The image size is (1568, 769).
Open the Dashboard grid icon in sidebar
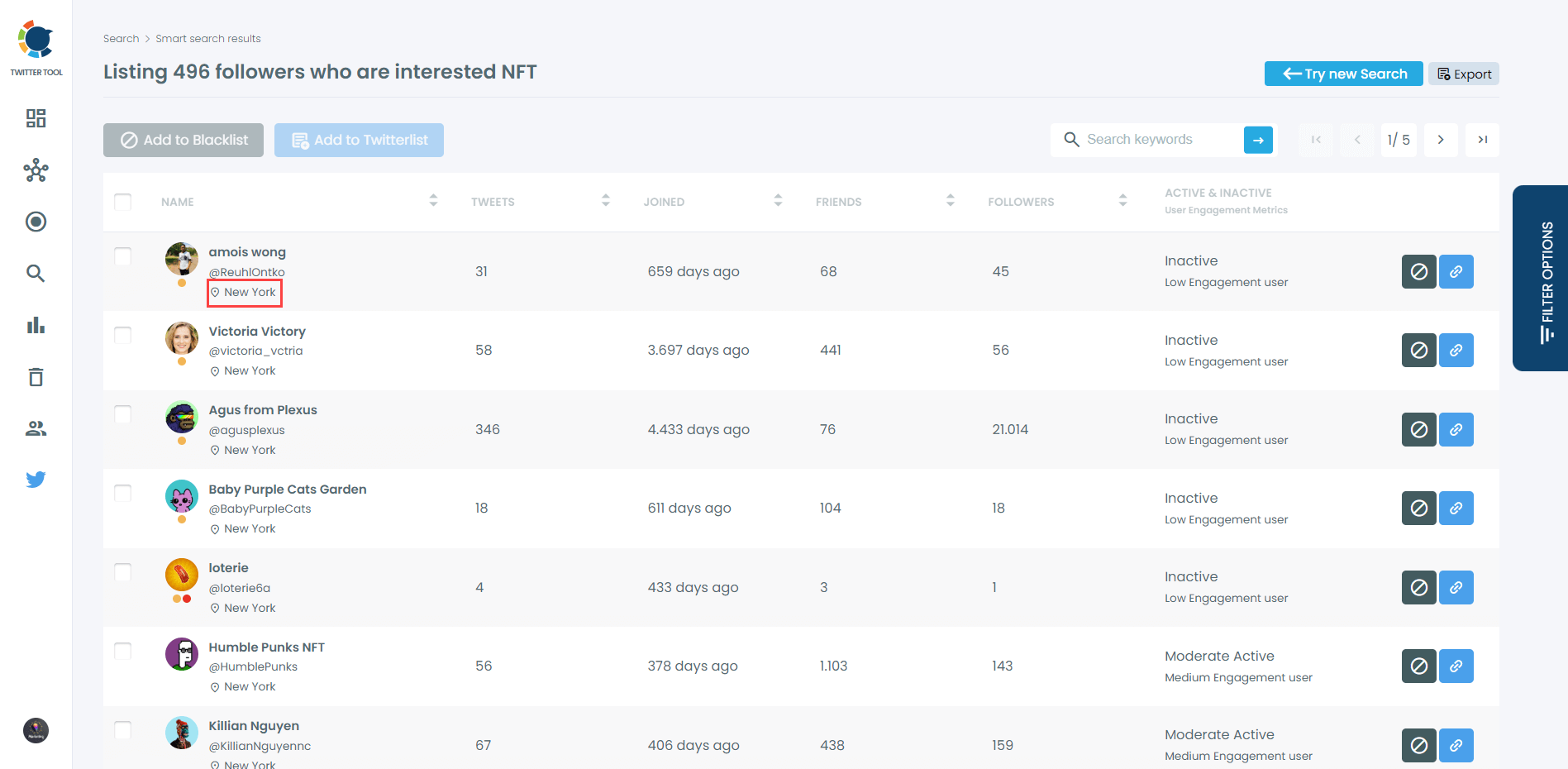pos(36,118)
